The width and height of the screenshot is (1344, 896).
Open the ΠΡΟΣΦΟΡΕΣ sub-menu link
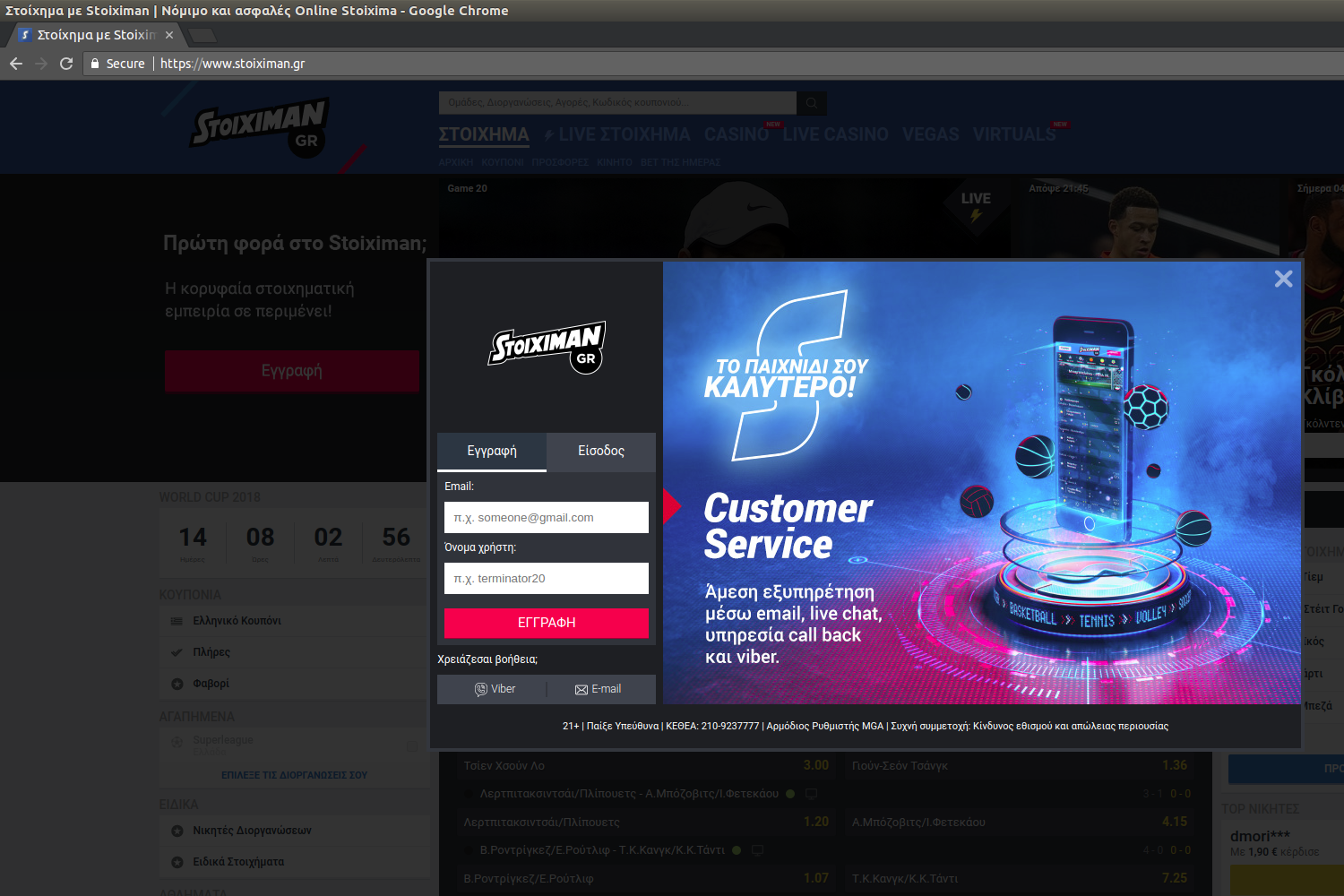(560, 163)
